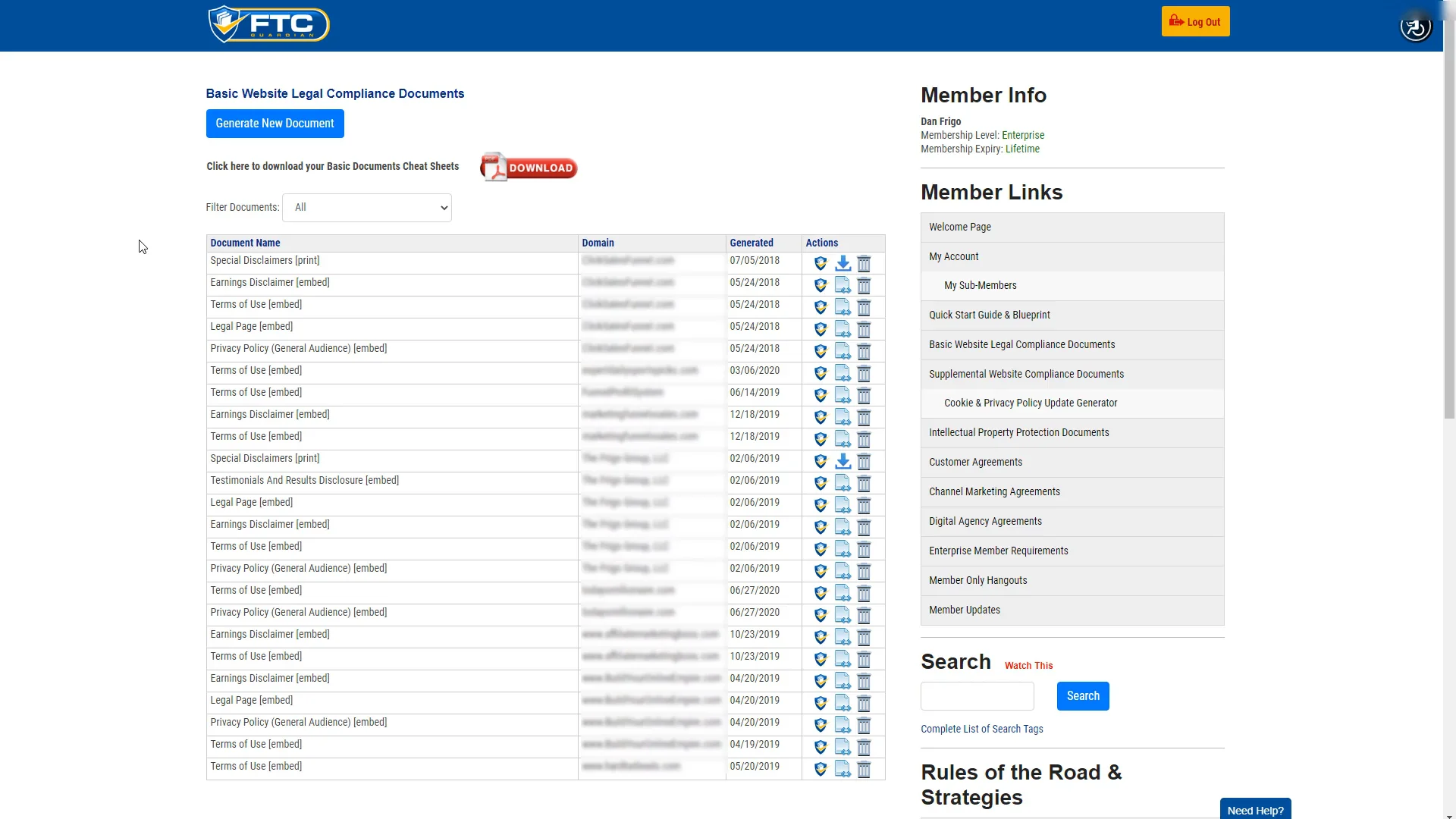Download the Special Disclaimers [print] document
The height and width of the screenshot is (819, 1456).
point(843,264)
